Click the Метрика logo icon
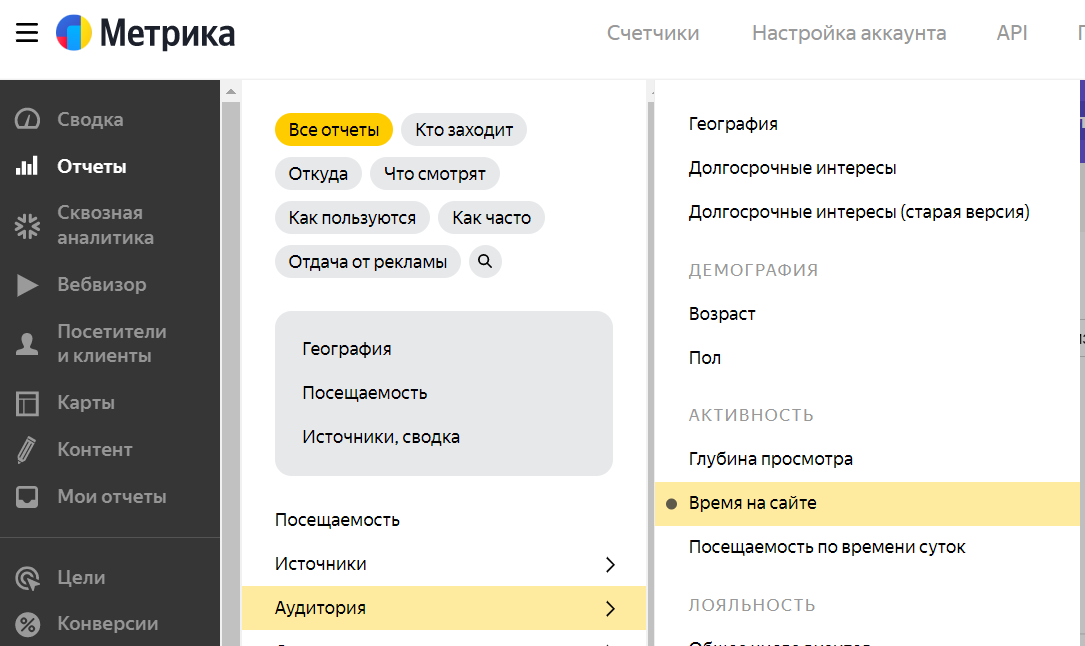Screen dimensions: 1085x646 [x=74, y=34]
